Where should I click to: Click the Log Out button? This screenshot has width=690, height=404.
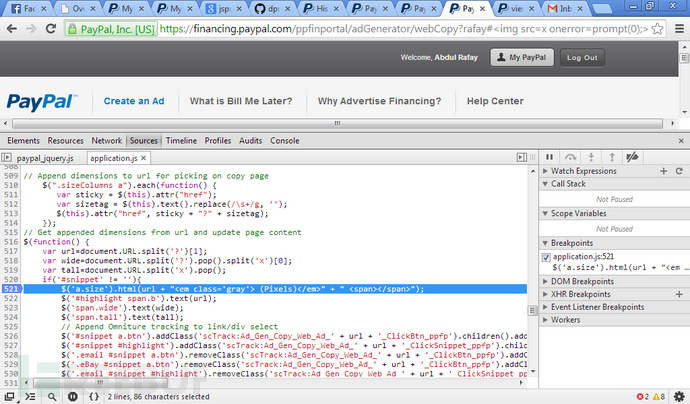click(x=582, y=58)
